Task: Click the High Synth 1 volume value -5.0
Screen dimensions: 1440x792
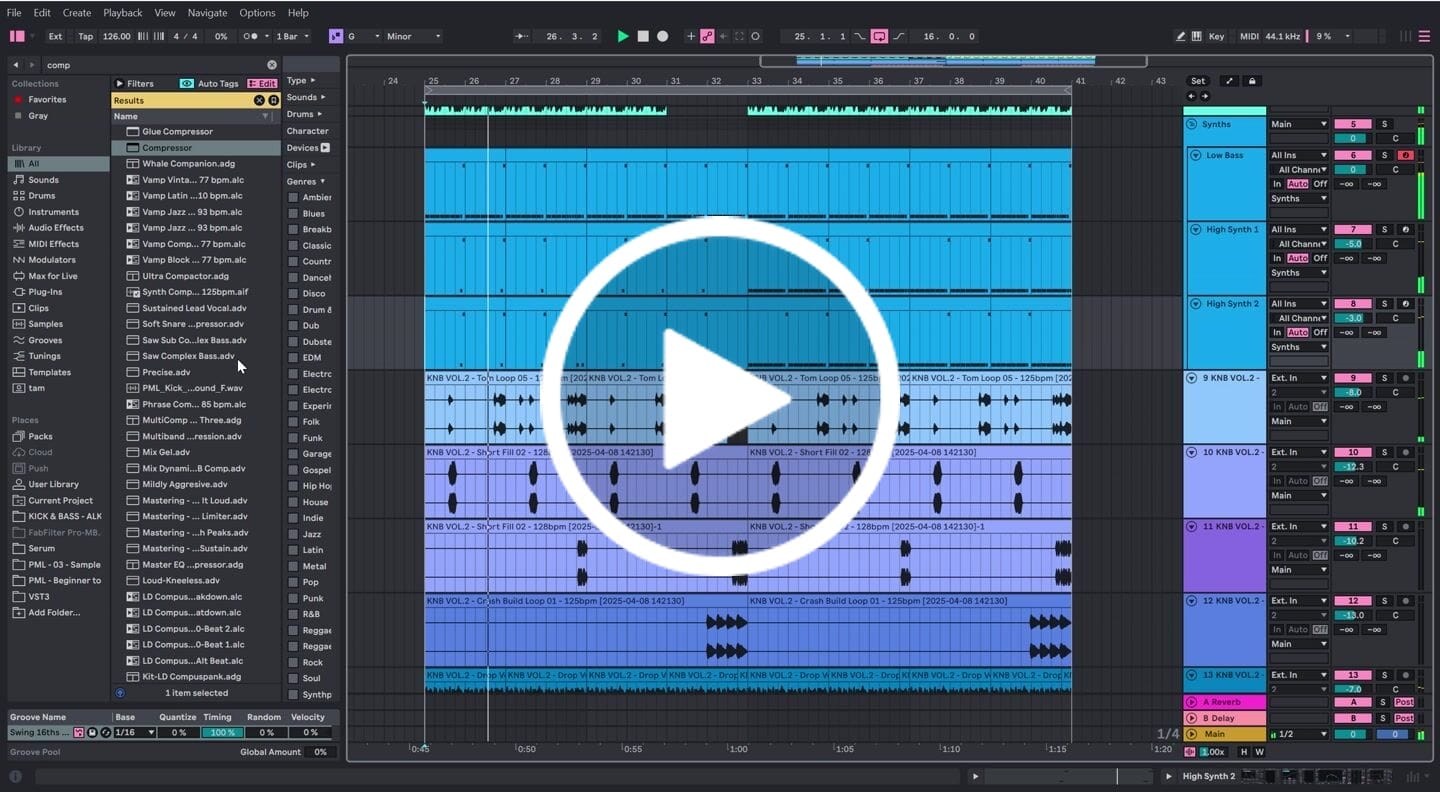Action: (x=1352, y=244)
